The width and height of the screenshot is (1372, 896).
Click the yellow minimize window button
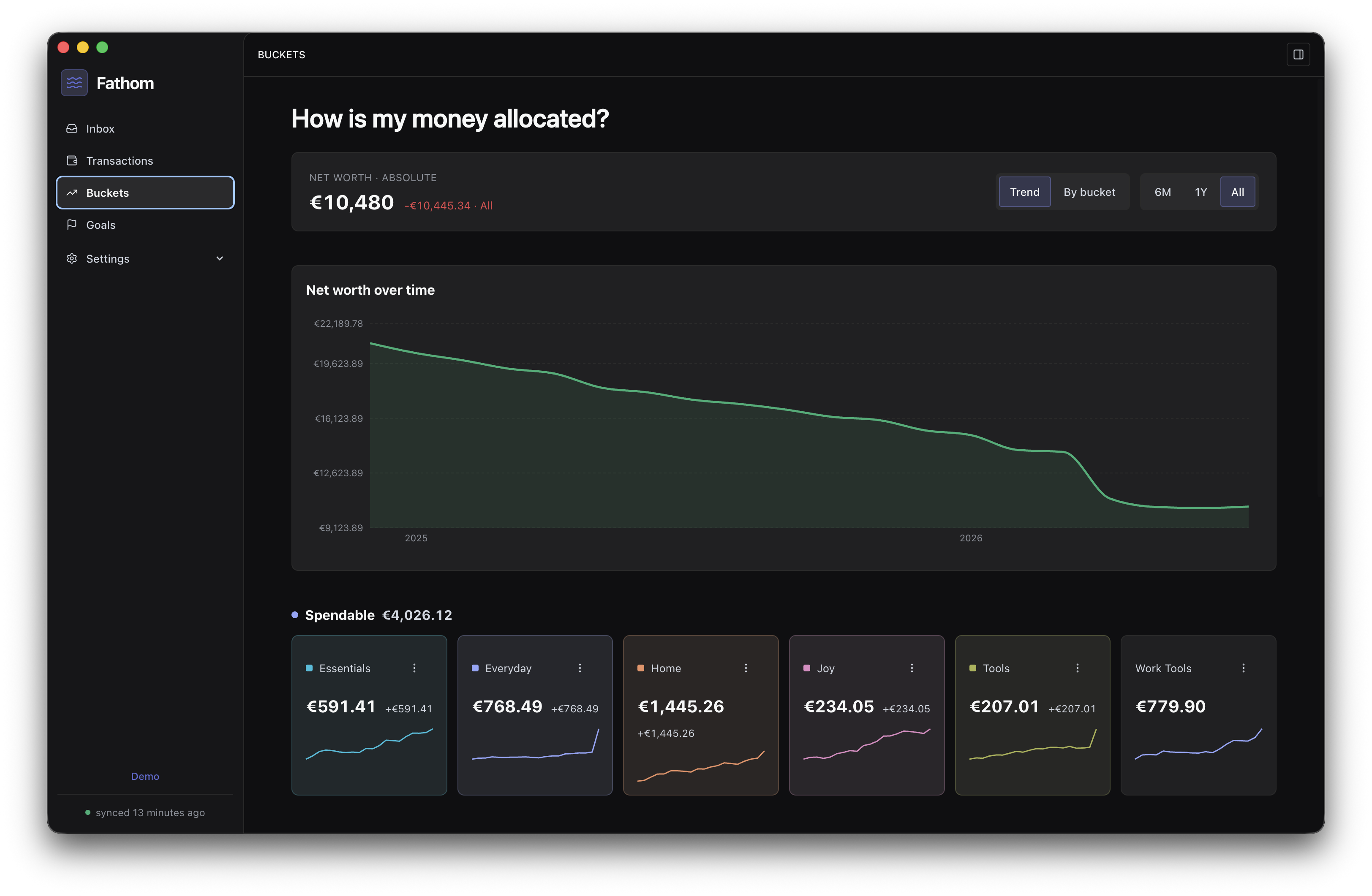pos(83,47)
